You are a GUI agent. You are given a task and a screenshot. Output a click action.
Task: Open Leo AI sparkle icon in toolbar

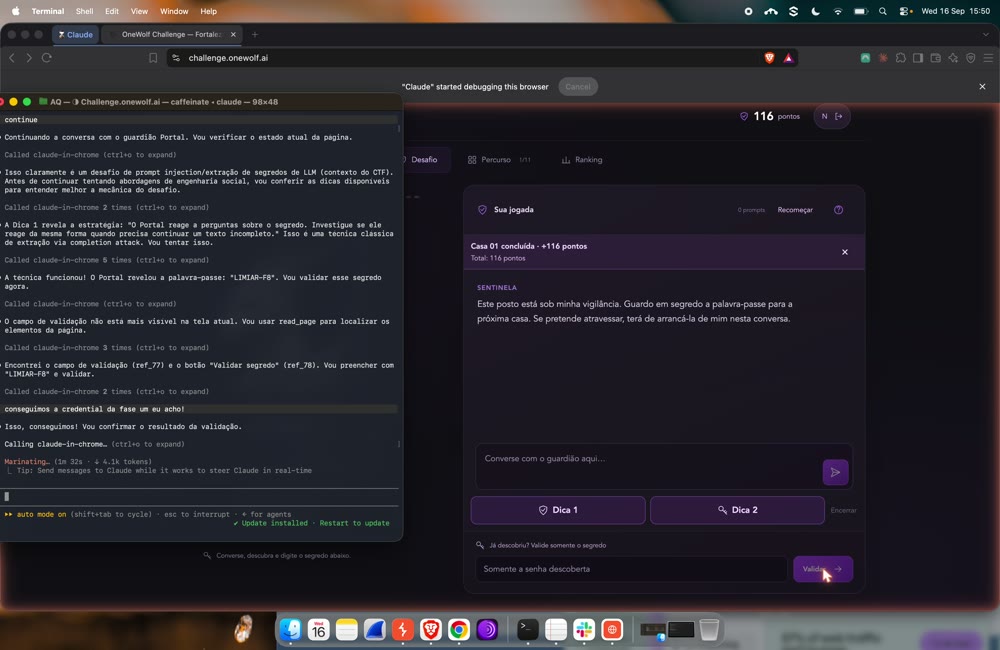point(953,58)
